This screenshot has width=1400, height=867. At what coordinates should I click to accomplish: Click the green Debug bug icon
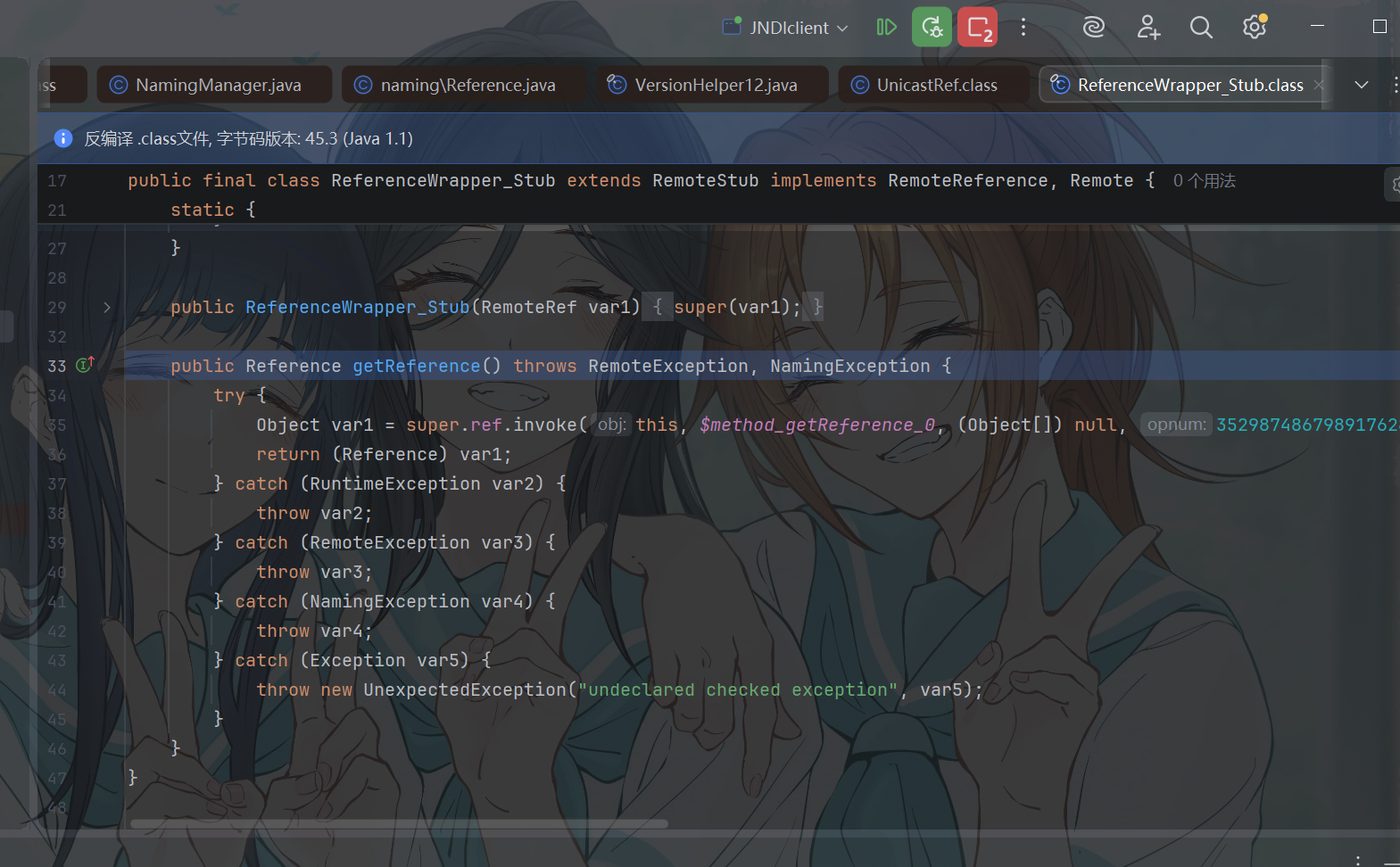tap(932, 27)
